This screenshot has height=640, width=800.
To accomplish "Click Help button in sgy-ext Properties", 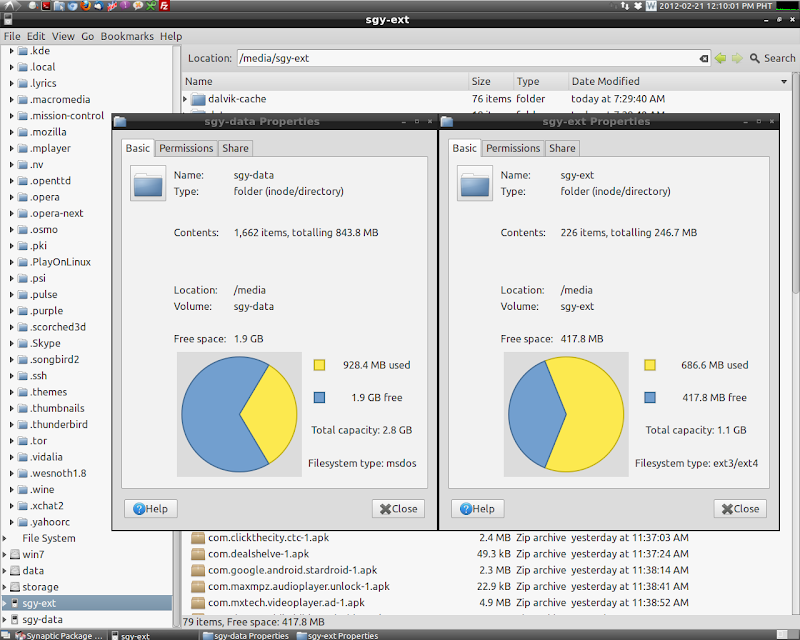I will pyautogui.click(x=478, y=508).
